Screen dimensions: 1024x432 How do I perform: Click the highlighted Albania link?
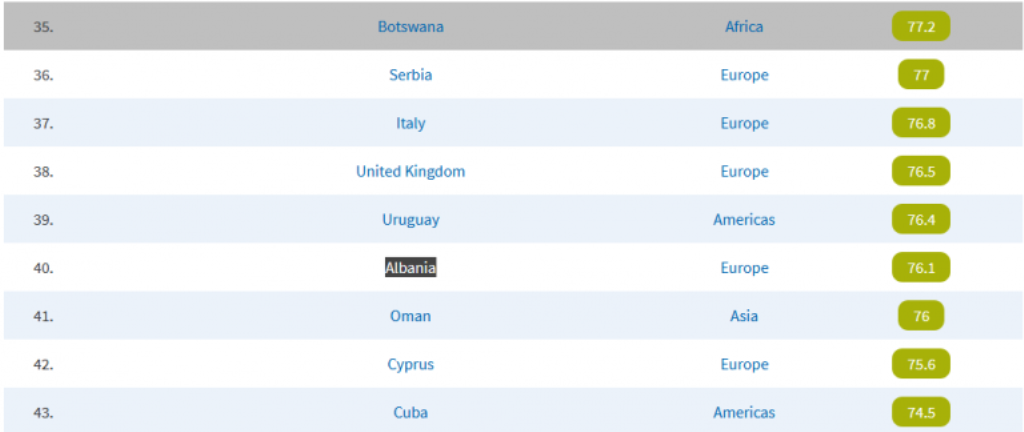pyautogui.click(x=410, y=268)
